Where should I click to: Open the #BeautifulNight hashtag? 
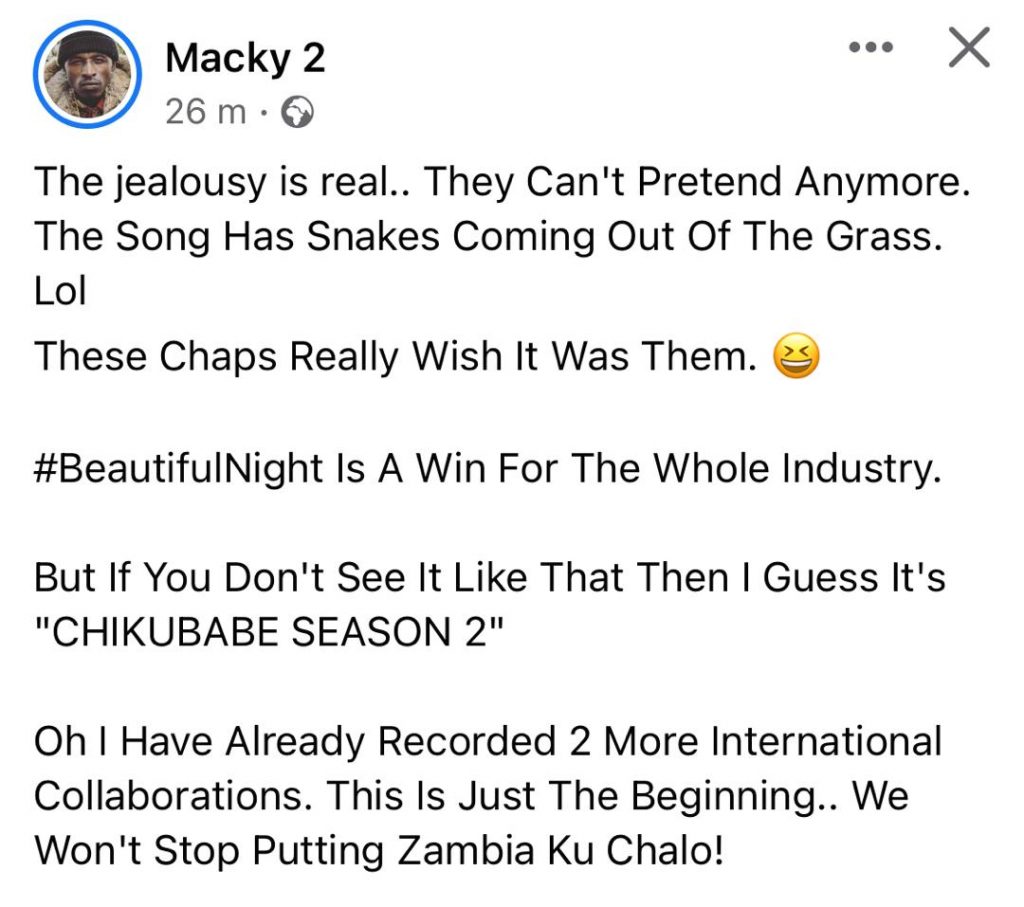coord(179,469)
